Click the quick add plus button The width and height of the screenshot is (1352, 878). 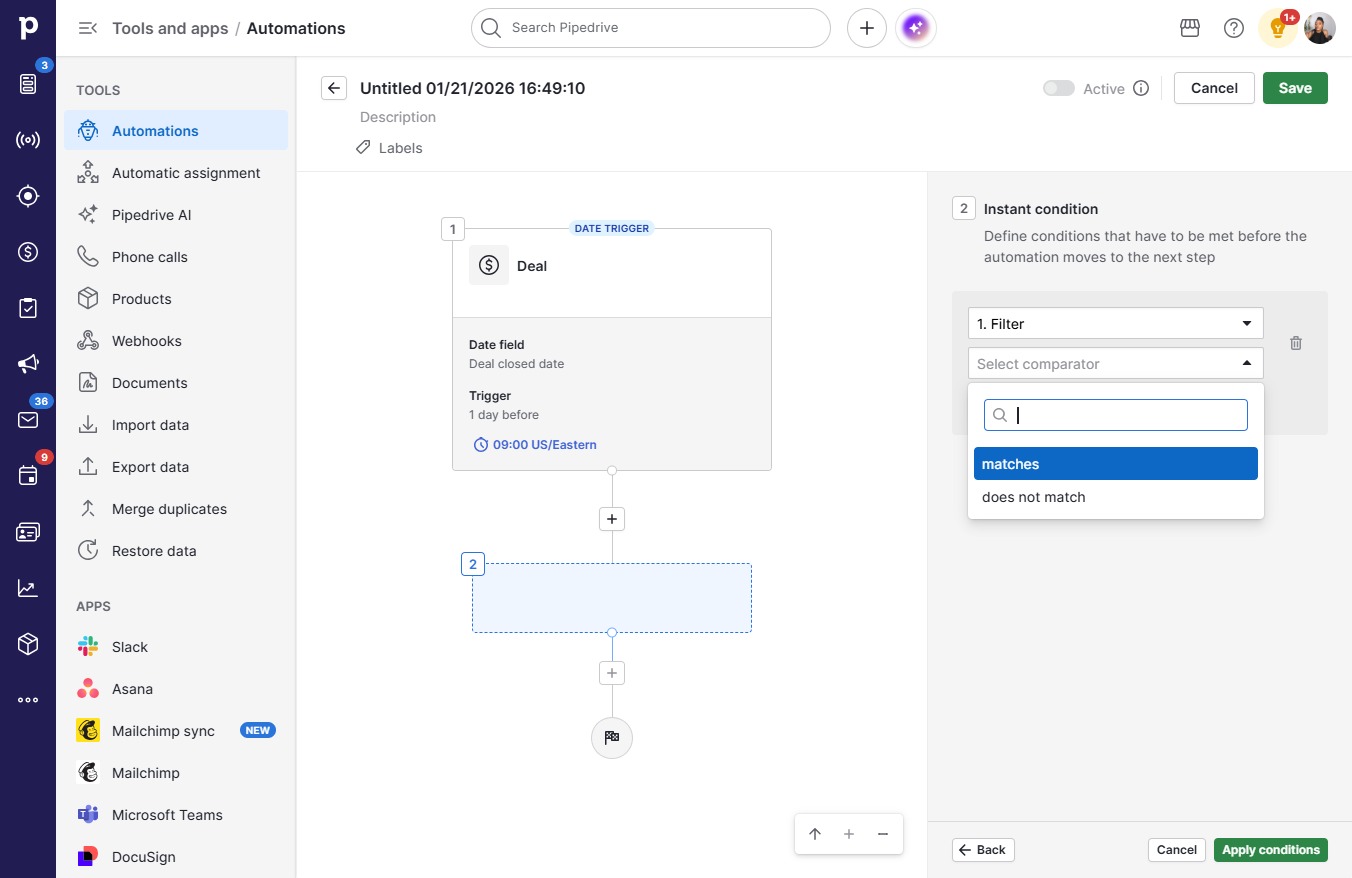click(867, 28)
